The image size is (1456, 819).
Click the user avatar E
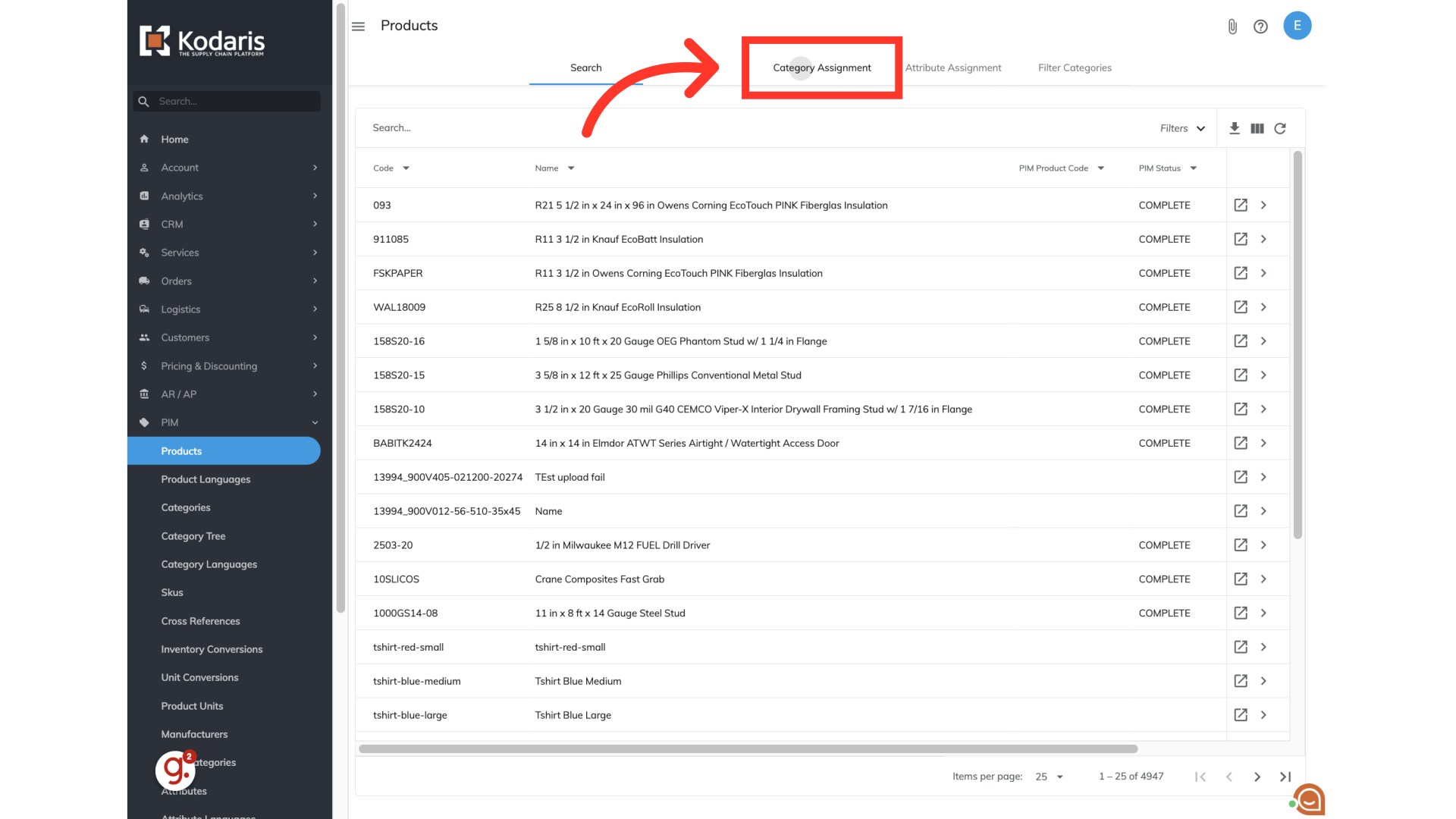pos(1298,26)
